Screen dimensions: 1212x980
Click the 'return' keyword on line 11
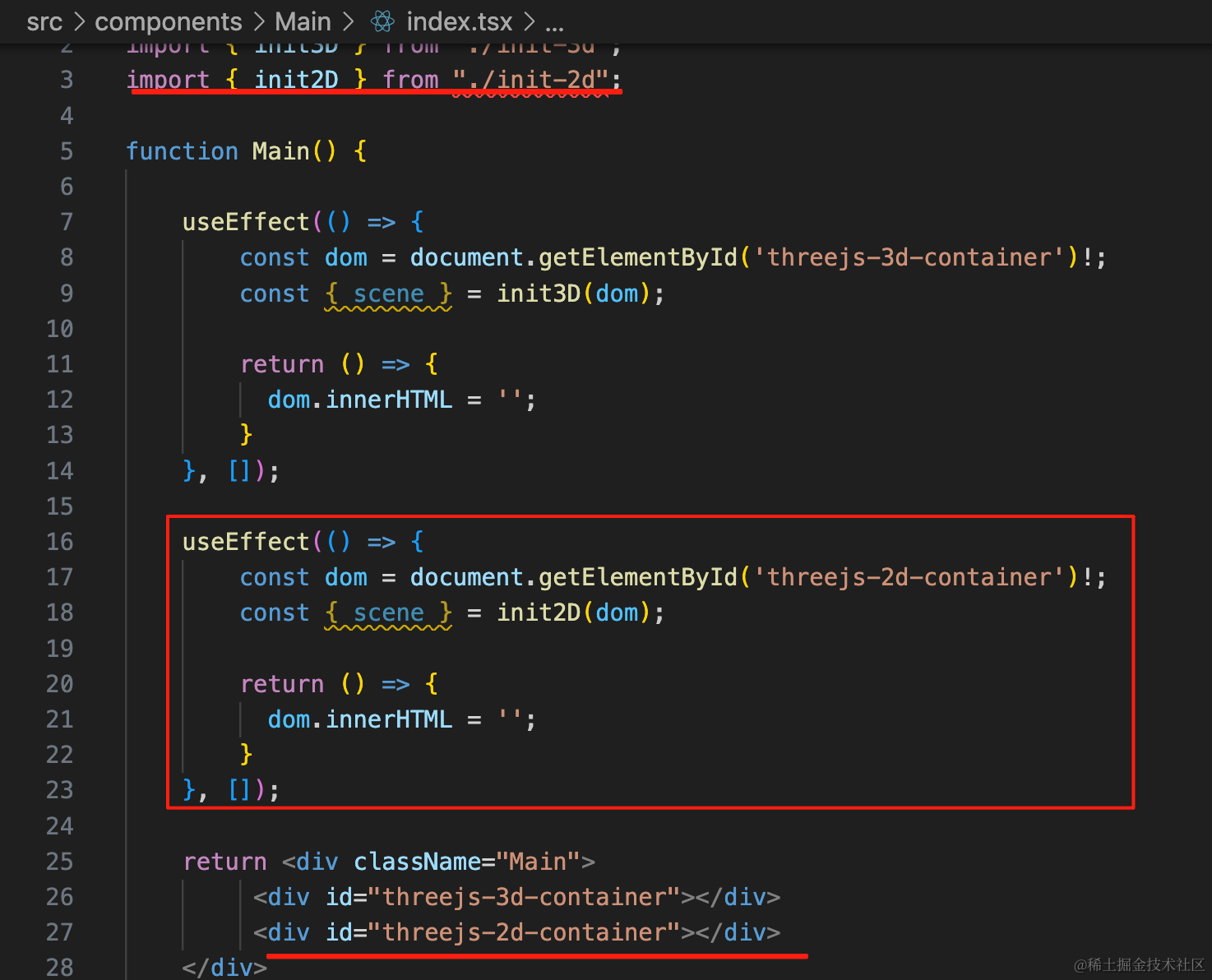click(282, 364)
